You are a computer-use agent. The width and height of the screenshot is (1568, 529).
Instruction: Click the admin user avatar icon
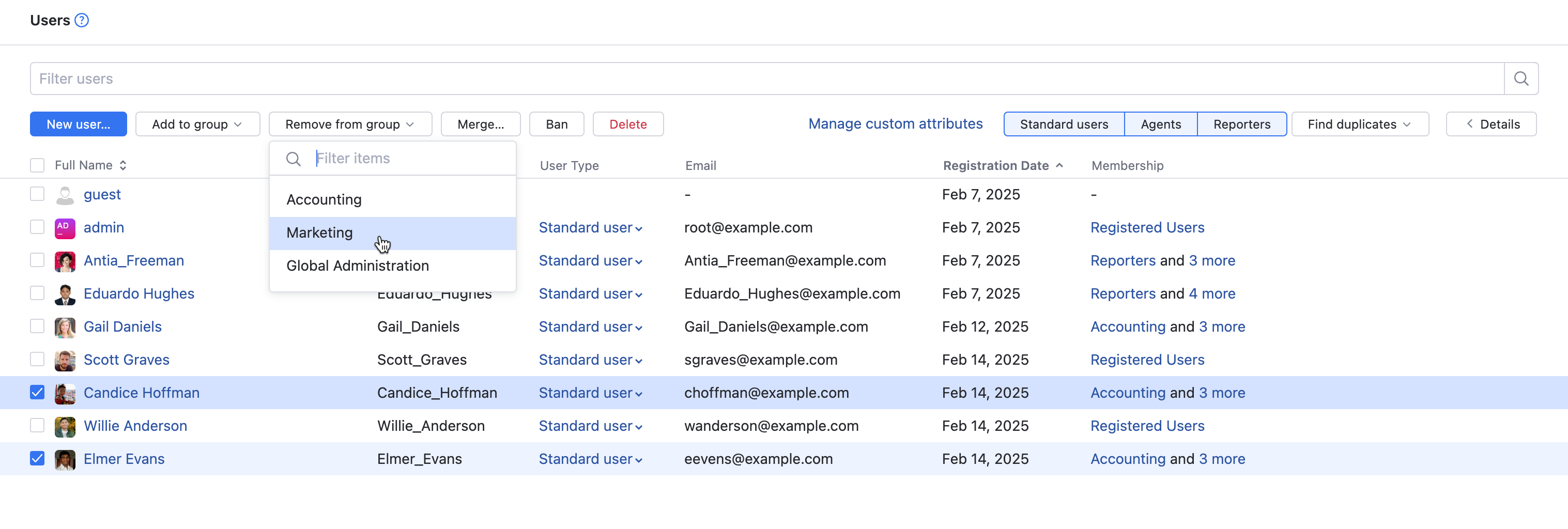(x=65, y=228)
